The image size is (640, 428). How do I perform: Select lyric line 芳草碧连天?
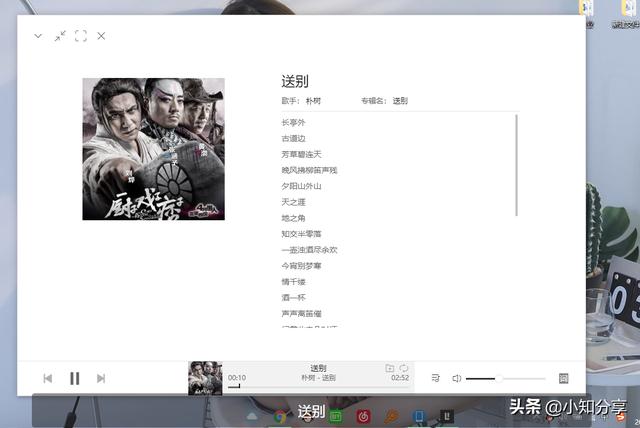coord(301,154)
